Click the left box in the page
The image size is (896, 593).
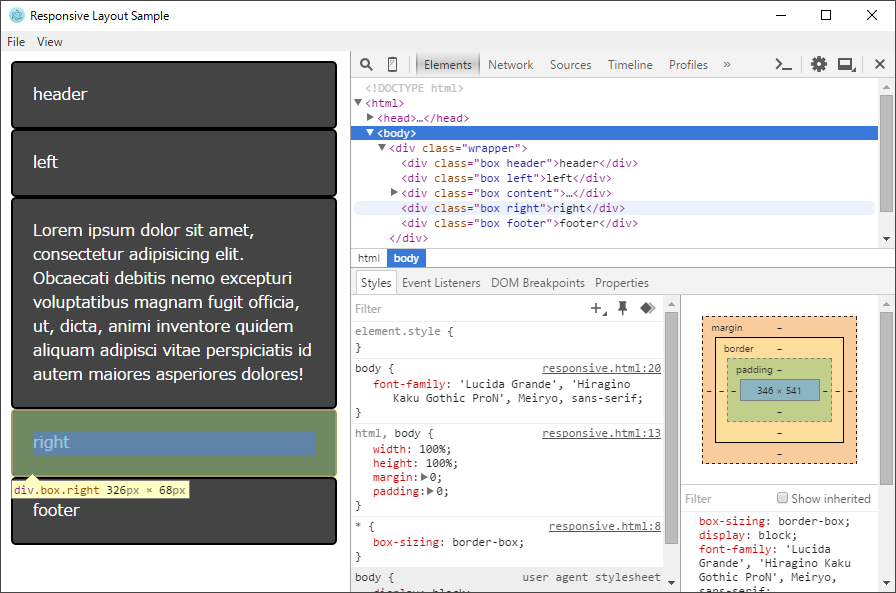(174, 163)
